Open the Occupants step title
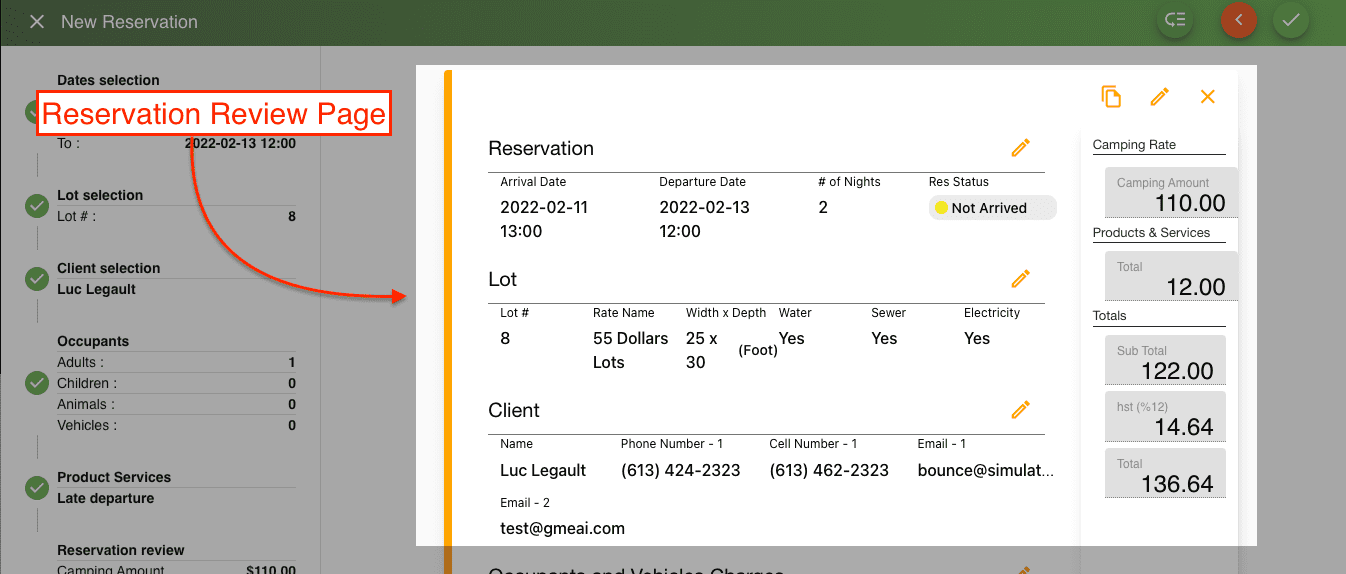 point(93,341)
